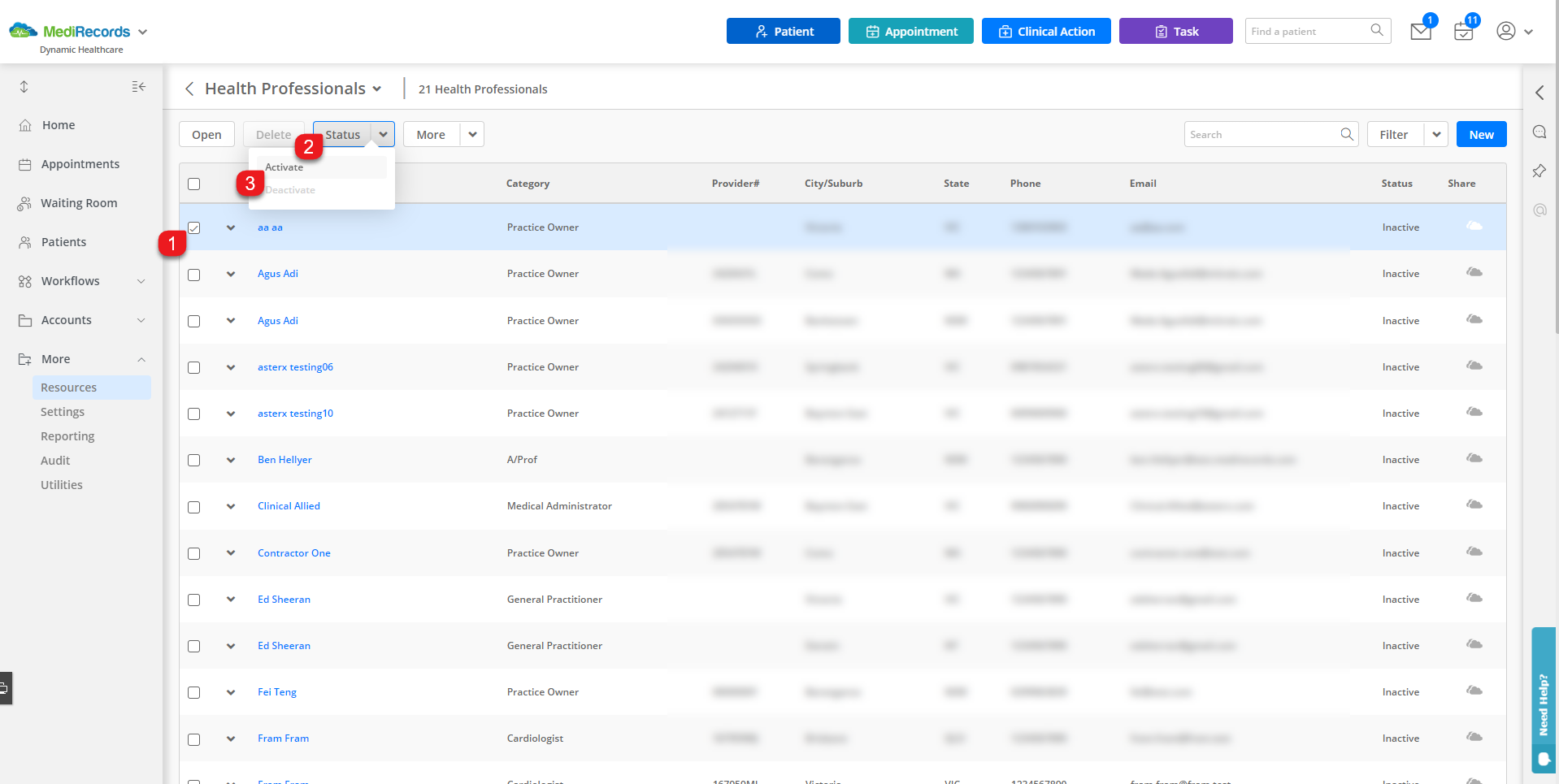1559x784 pixels.
Task: Click share cloud icon for Fram Fram
Action: coord(1474,737)
